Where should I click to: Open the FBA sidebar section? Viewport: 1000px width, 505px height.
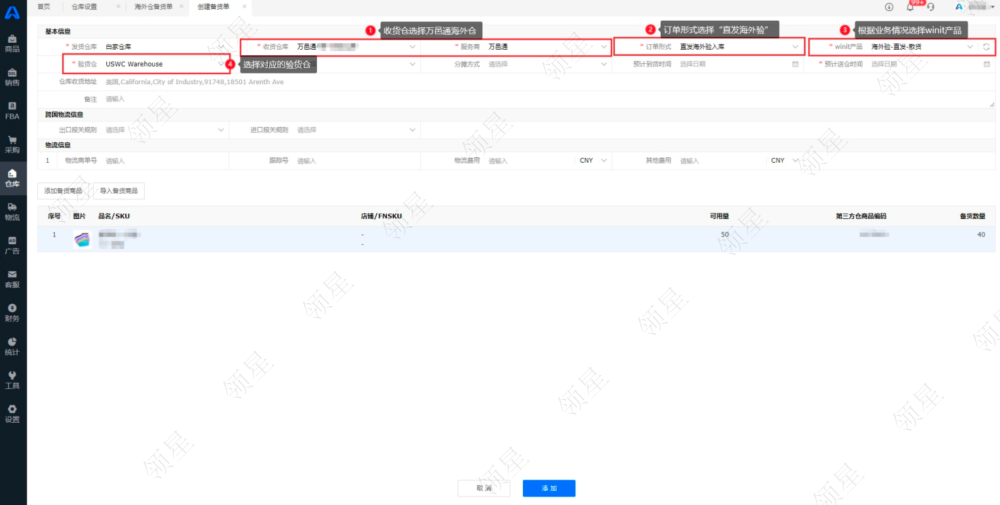(12, 110)
